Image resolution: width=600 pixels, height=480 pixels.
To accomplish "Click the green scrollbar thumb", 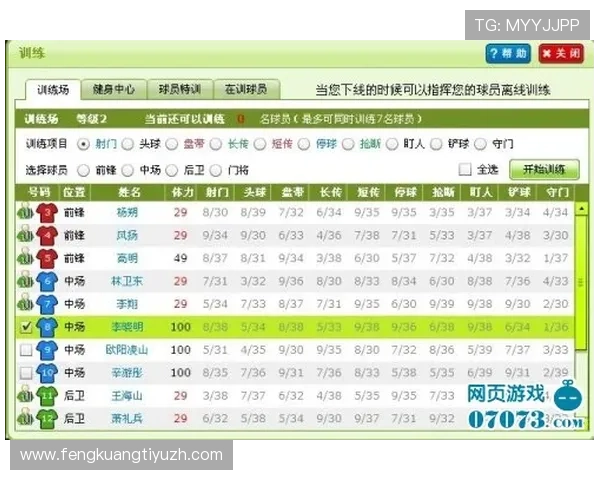I will click(581, 282).
